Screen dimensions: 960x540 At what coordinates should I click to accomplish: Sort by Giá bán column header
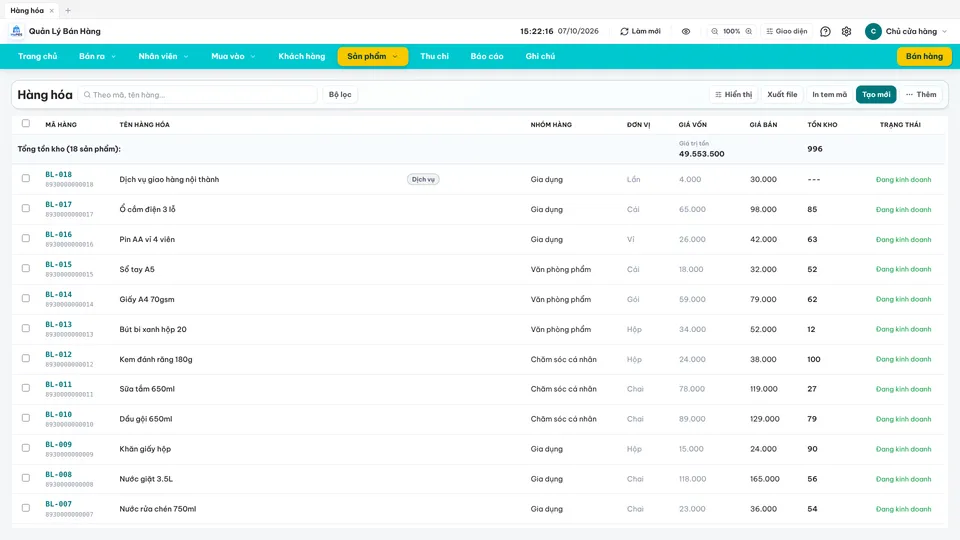(763, 125)
